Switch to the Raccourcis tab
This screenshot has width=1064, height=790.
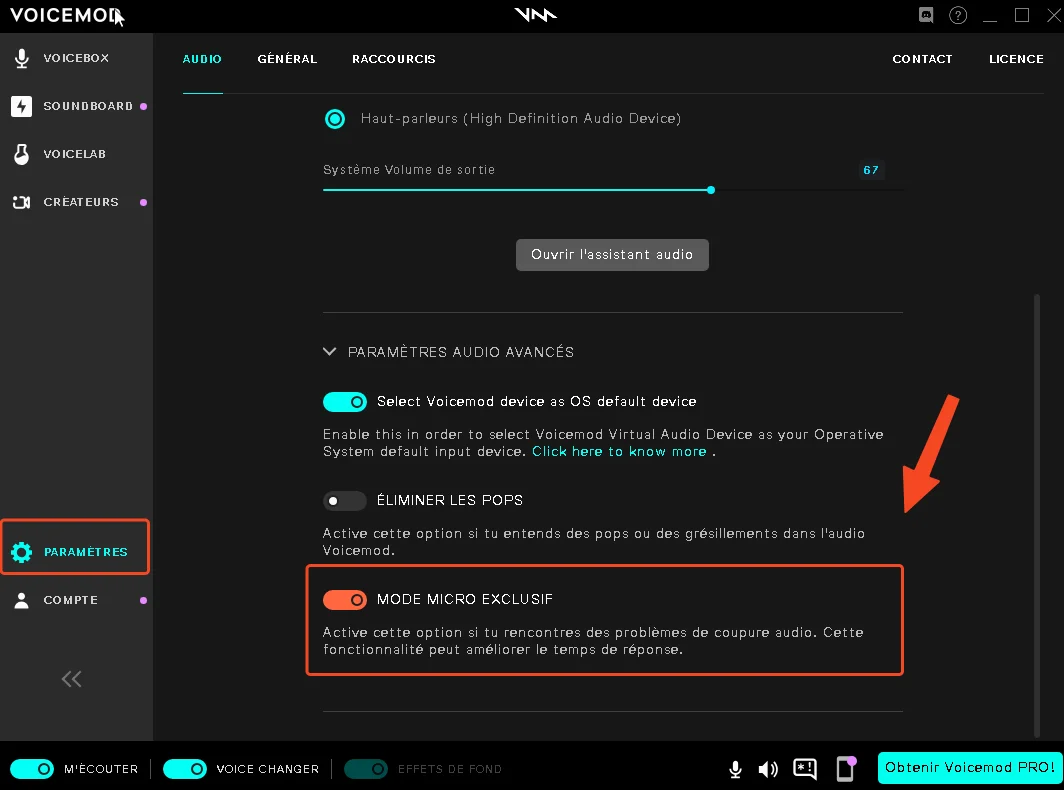coord(394,59)
